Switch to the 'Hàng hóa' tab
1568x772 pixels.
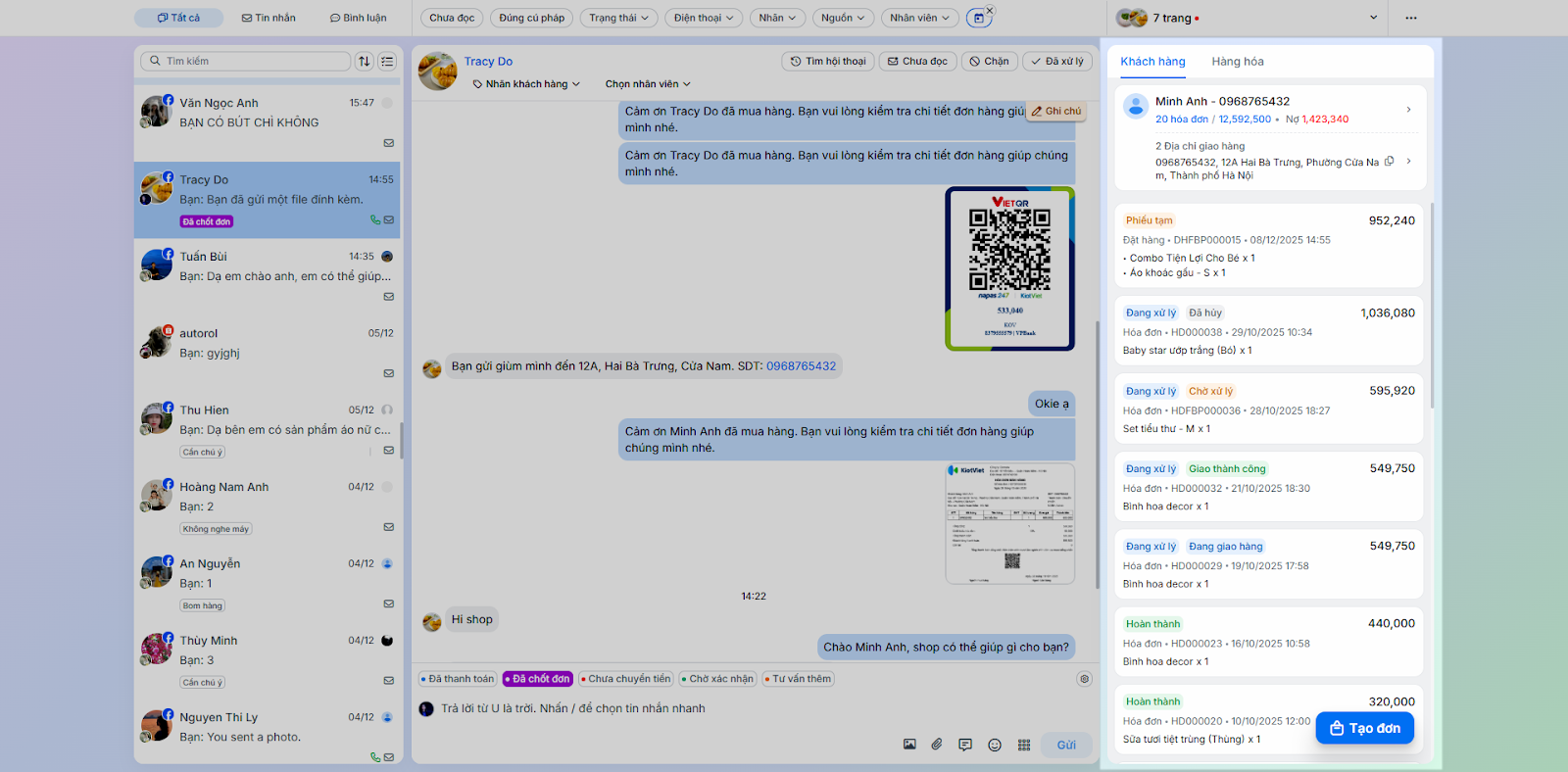pyautogui.click(x=1237, y=62)
